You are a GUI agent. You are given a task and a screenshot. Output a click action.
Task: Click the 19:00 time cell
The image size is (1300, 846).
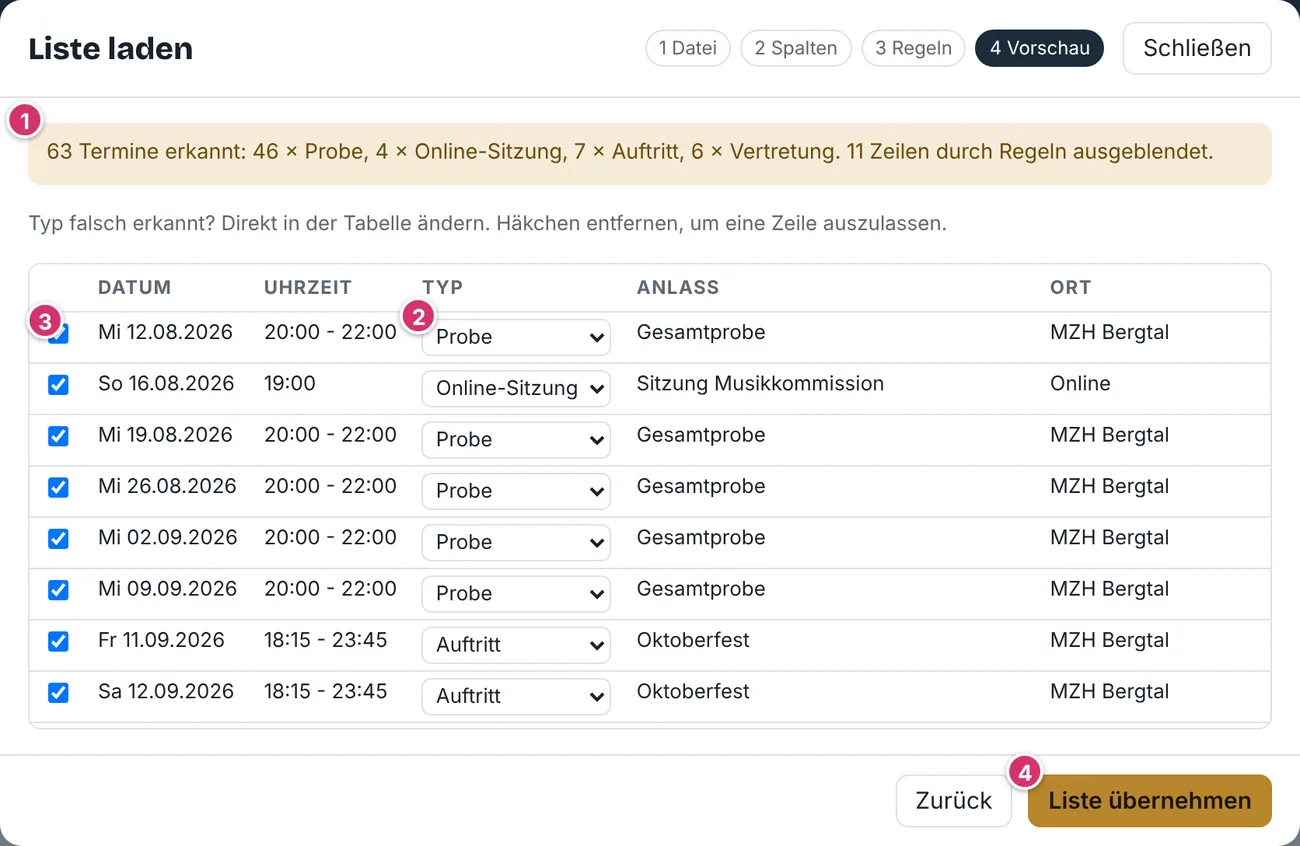coord(290,383)
